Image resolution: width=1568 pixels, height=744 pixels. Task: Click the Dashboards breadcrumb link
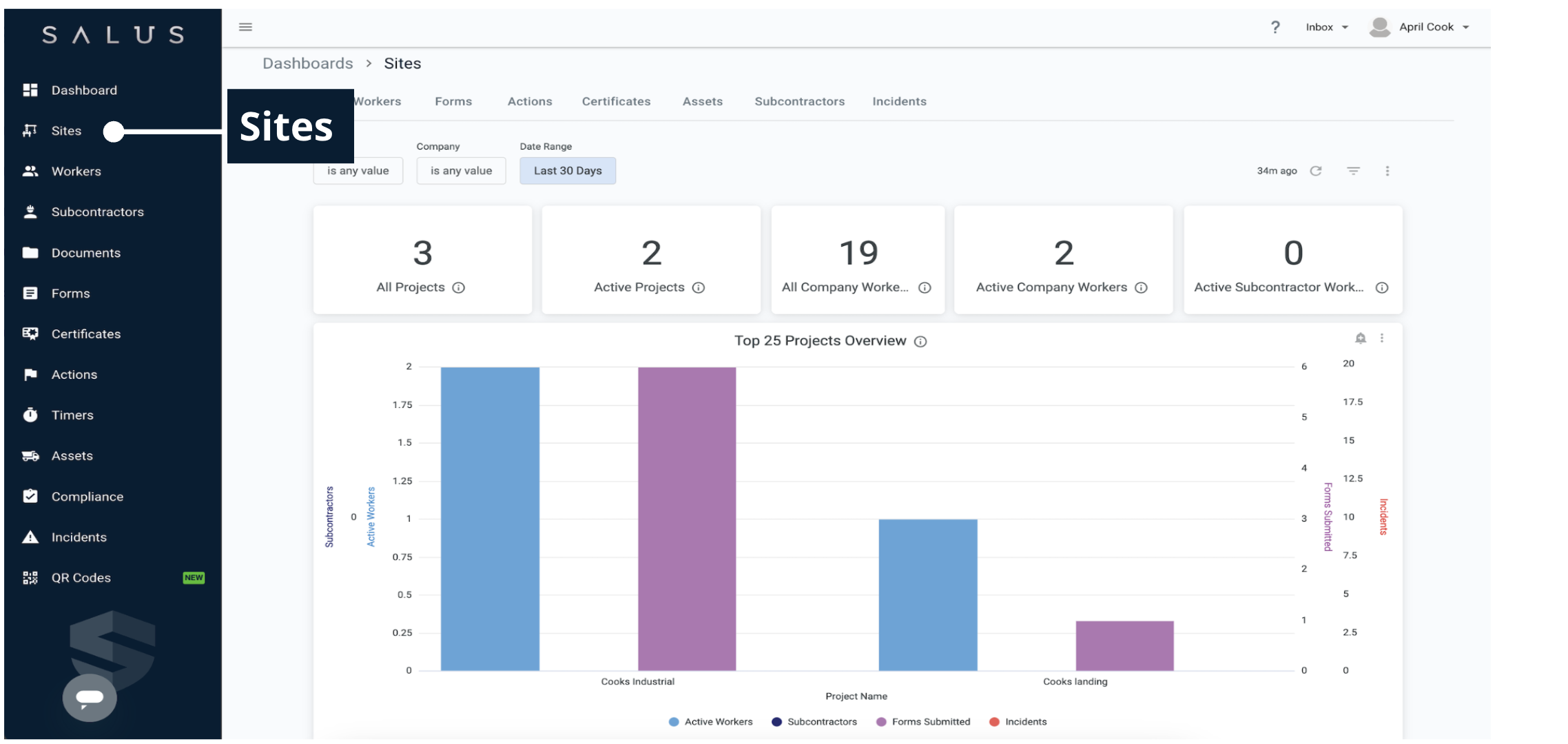coord(307,63)
